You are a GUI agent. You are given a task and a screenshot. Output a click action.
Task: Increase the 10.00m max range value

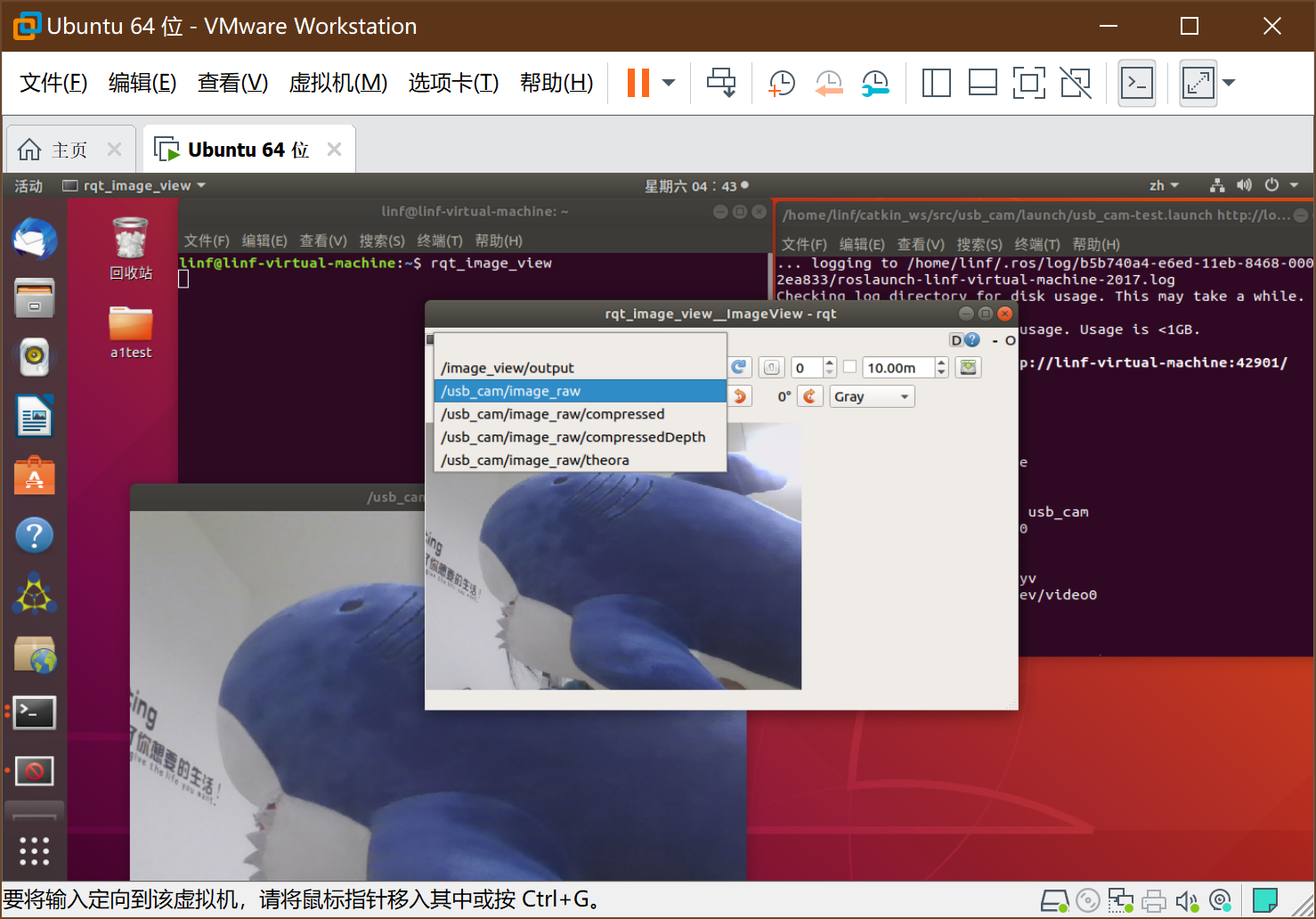click(942, 362)
